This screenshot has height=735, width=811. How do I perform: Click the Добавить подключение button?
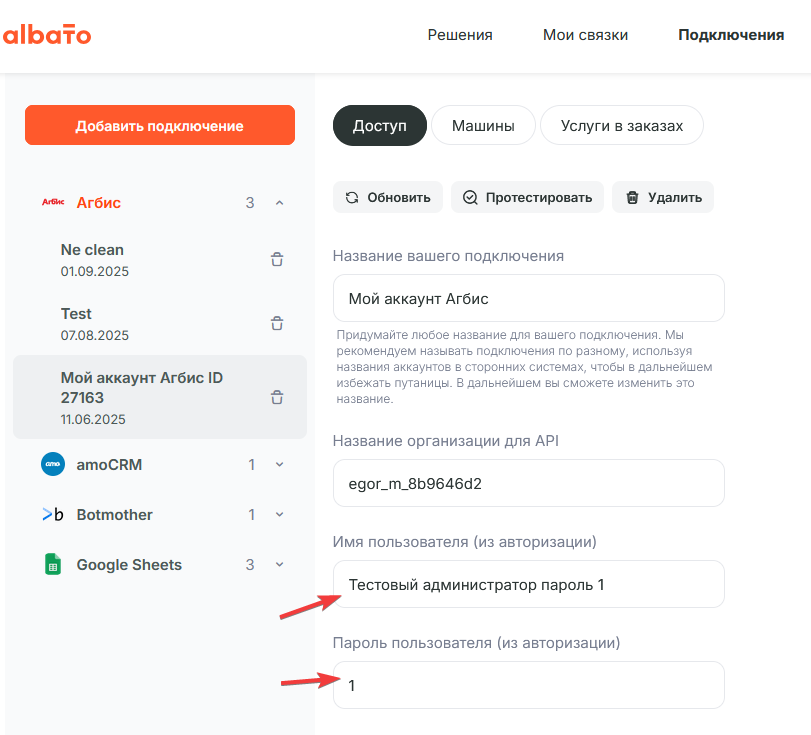(x=160, y=125)
